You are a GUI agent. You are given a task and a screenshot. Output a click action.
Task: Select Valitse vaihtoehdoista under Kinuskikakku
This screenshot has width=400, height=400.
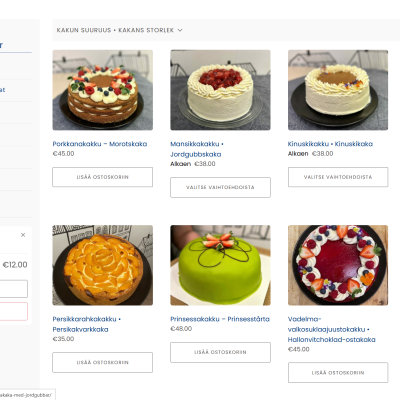[x=338, y=177]
